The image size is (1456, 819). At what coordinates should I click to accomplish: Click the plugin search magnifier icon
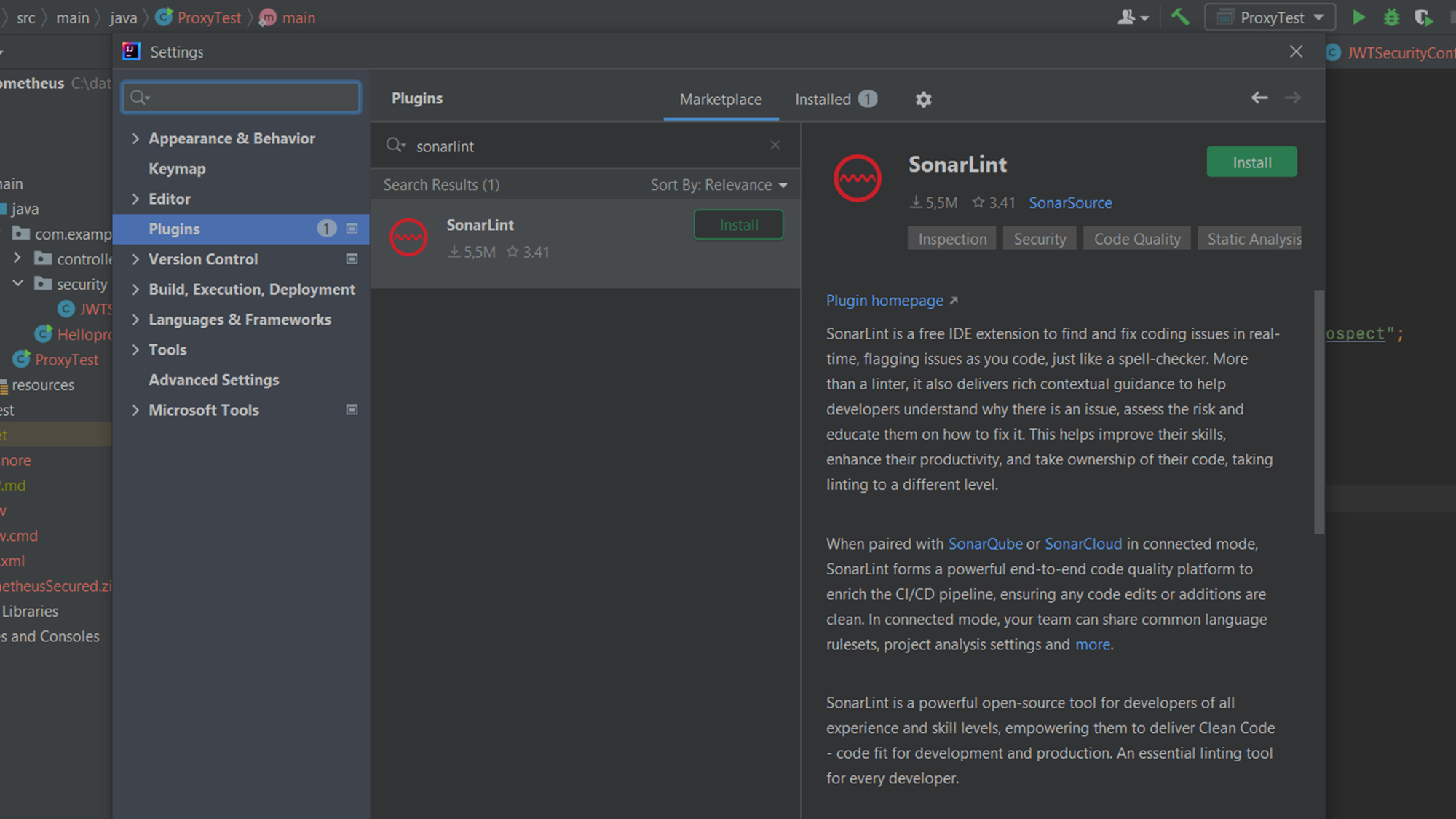395,146
